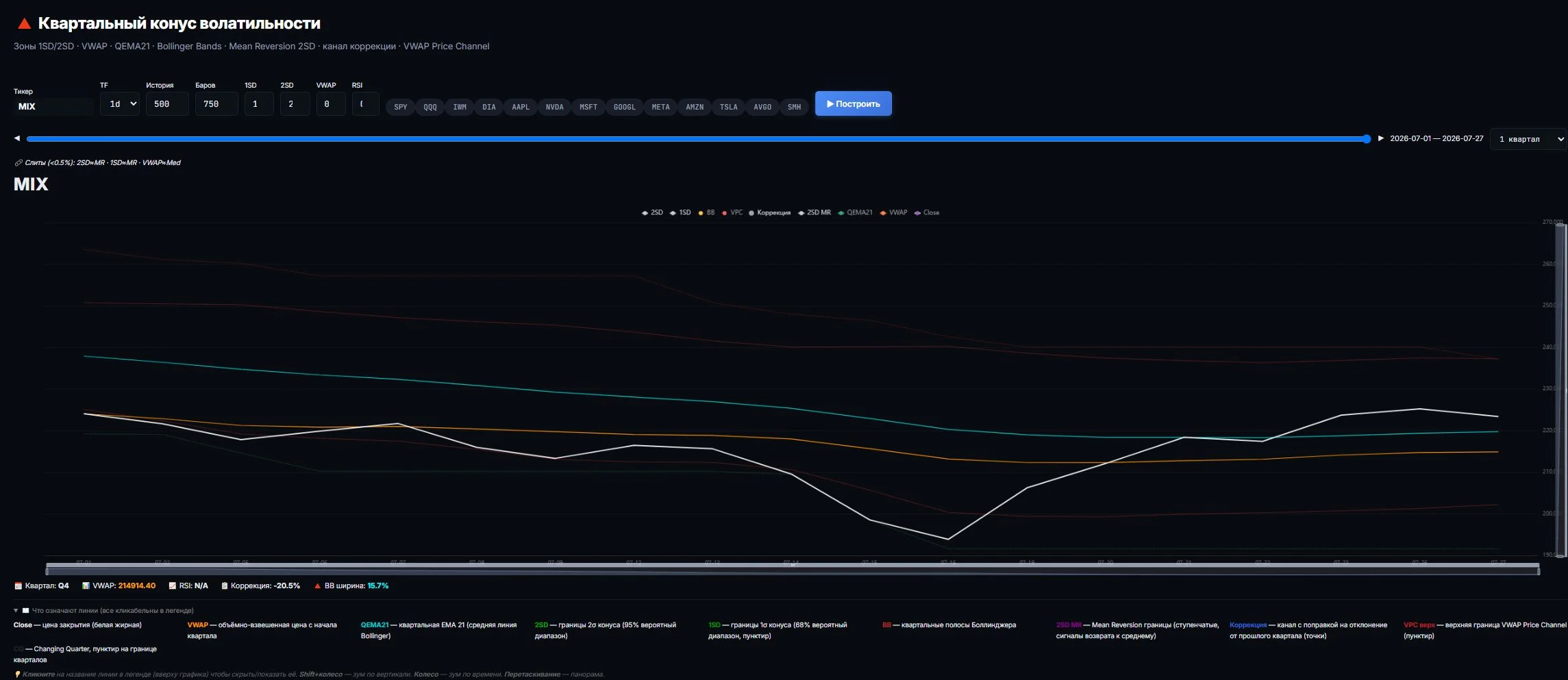The height and width of the screenshot is (680, 1568).
Task: Click the clipboard icon next to Коррекция
Action: coord(224,586)
